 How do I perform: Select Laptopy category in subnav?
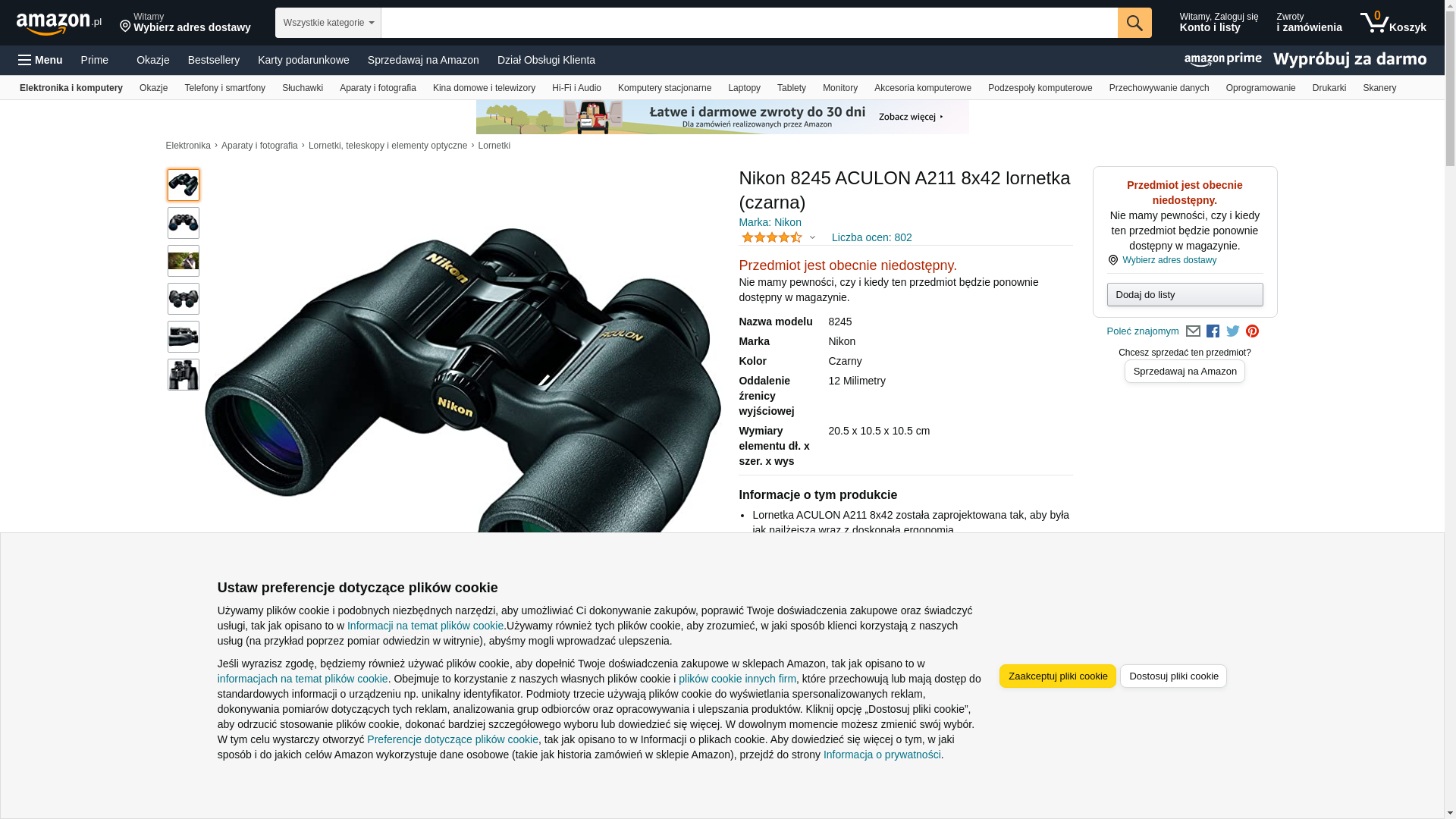point(744,88)
